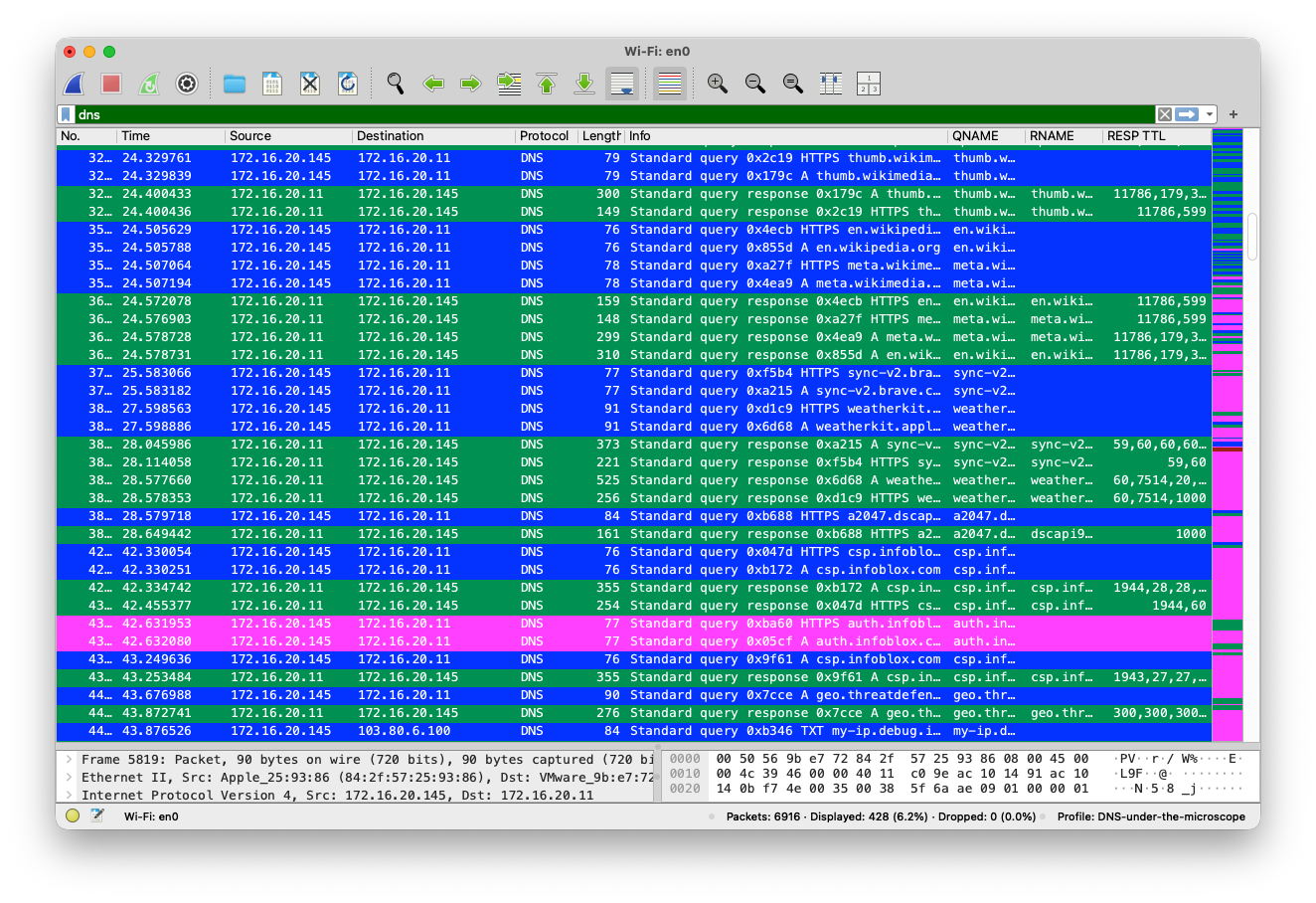Reload the capture file
Image resolution: width=1316 pixels, height=903 pixels.
(x=348, y=85)
